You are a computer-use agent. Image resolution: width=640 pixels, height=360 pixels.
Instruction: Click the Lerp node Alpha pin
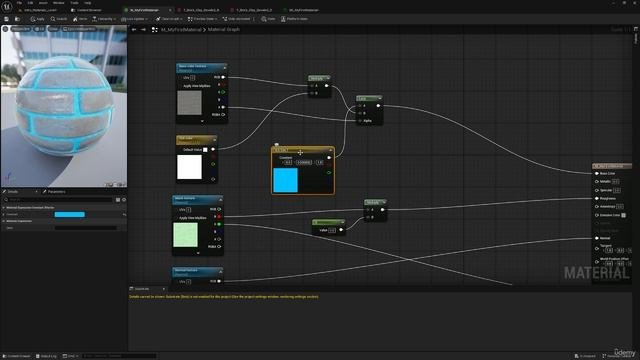pos(360,121)
